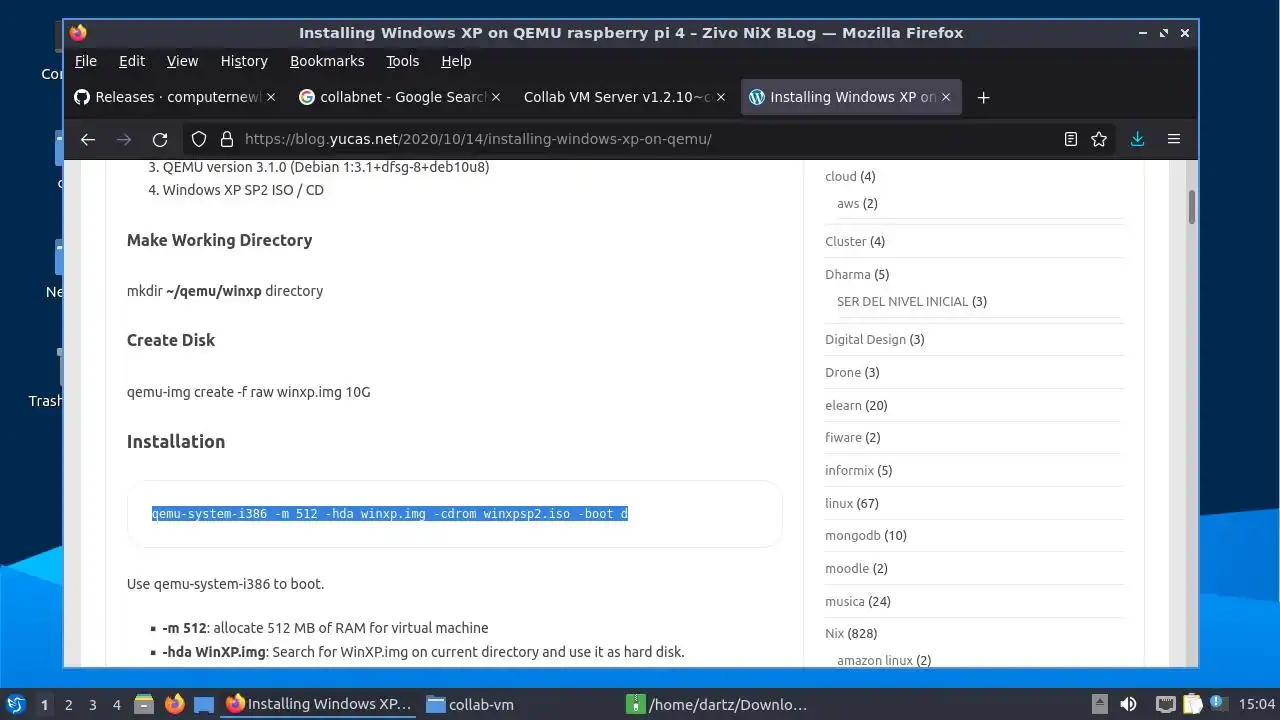This screenshot has height=720, width=1280.
Task: Switch to the /home/dartz/Downloads archive window
Action: [720, 704]
